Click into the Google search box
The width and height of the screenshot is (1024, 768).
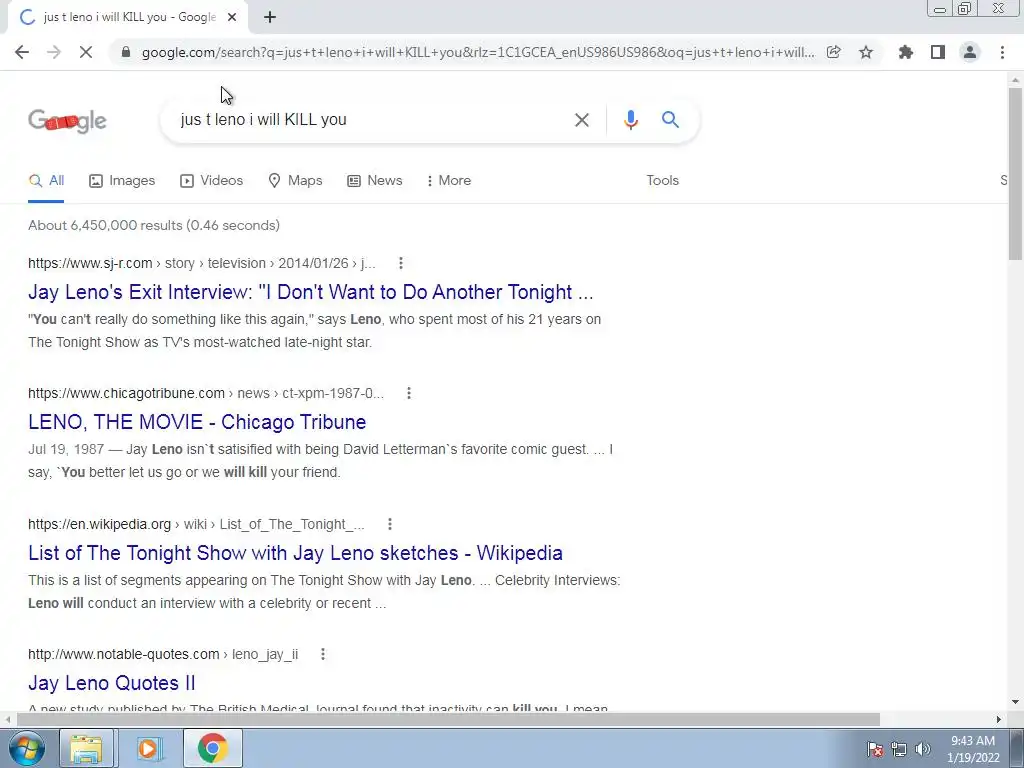(x=372, y=120)
